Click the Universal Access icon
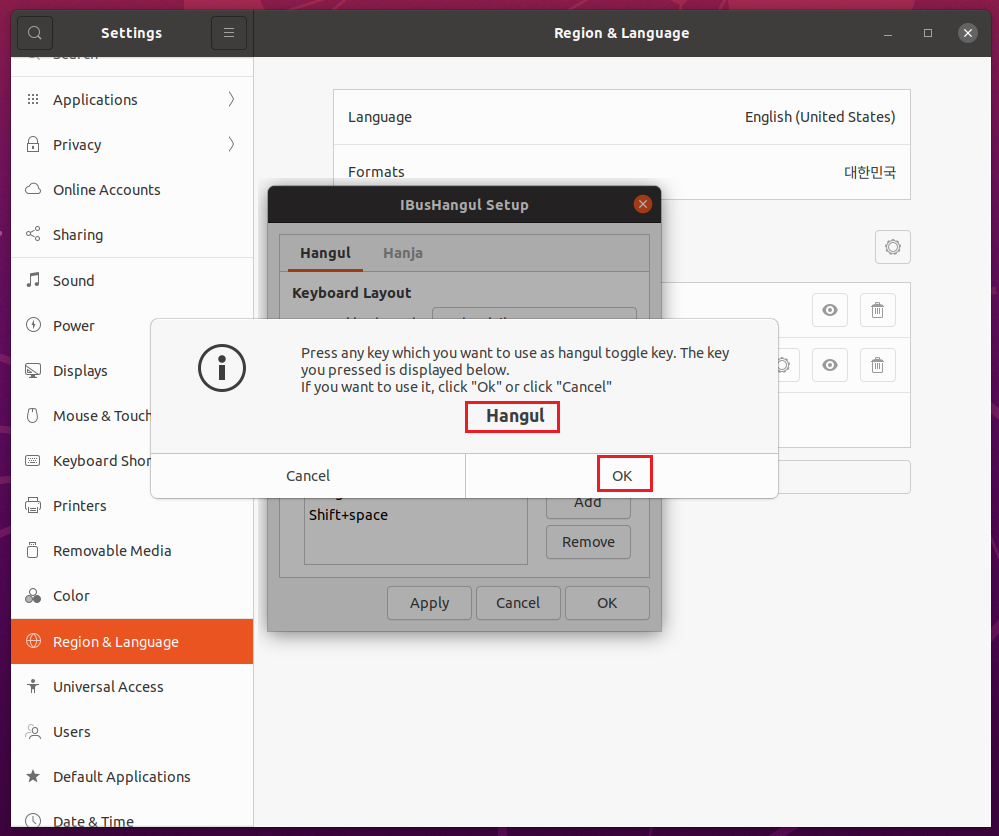The image size is (999, 836). point(33,686)
